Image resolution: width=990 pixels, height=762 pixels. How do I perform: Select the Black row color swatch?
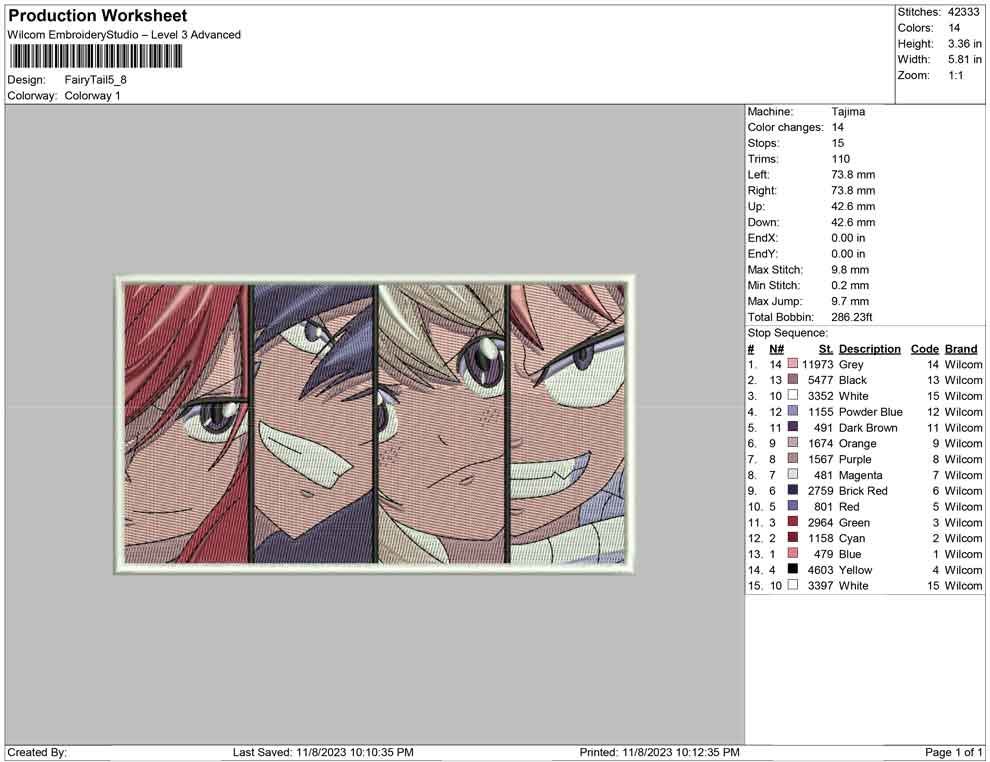(792, 380)
